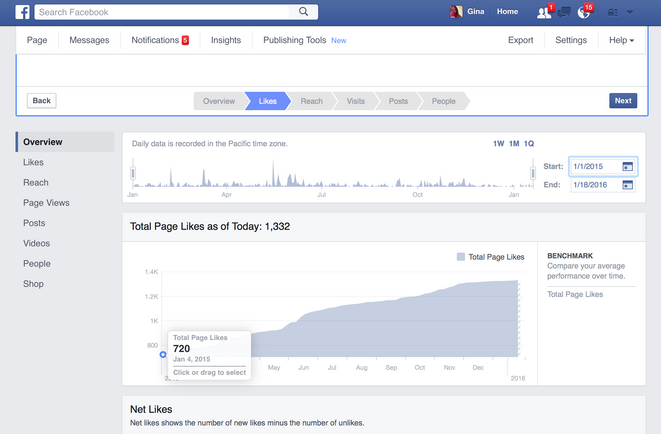Viewport: 661px width, 434px height.
Task: Click the Back button
Action: click(42, 101)
